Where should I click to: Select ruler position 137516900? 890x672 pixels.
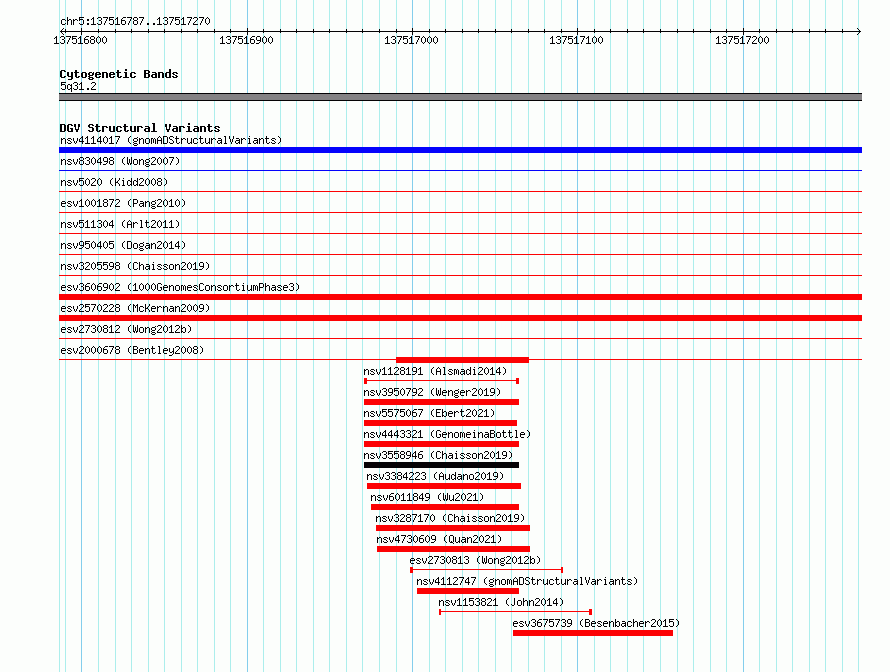click(x=246, y=40)
